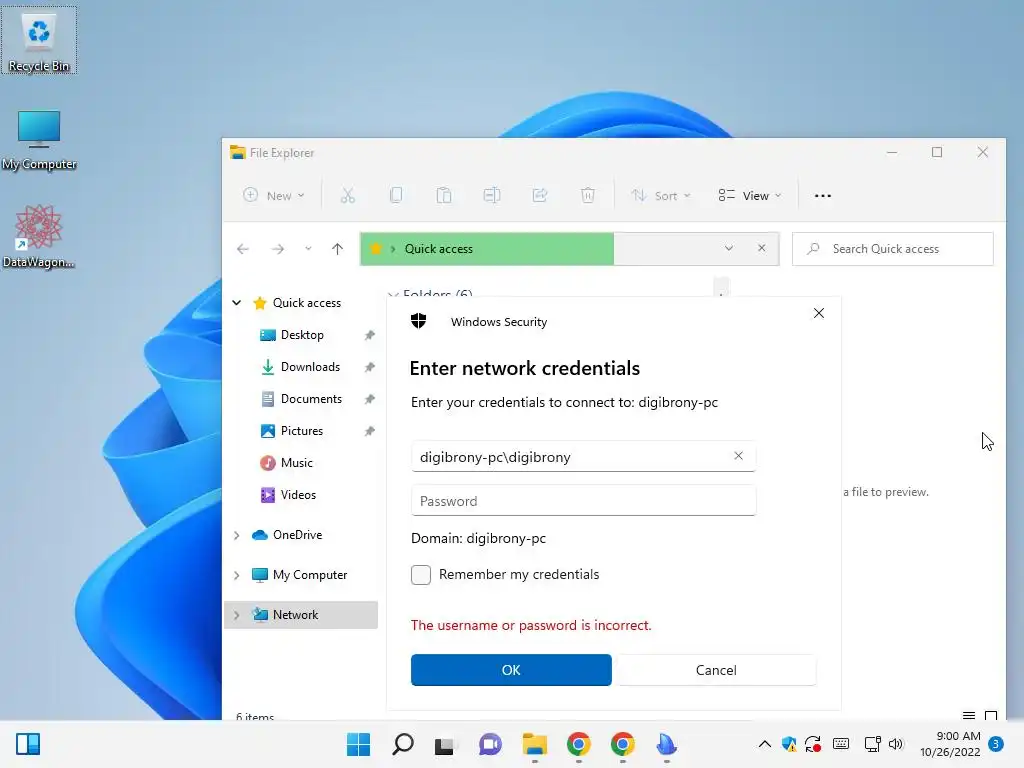Click the Paste clipboard icon

444,195
